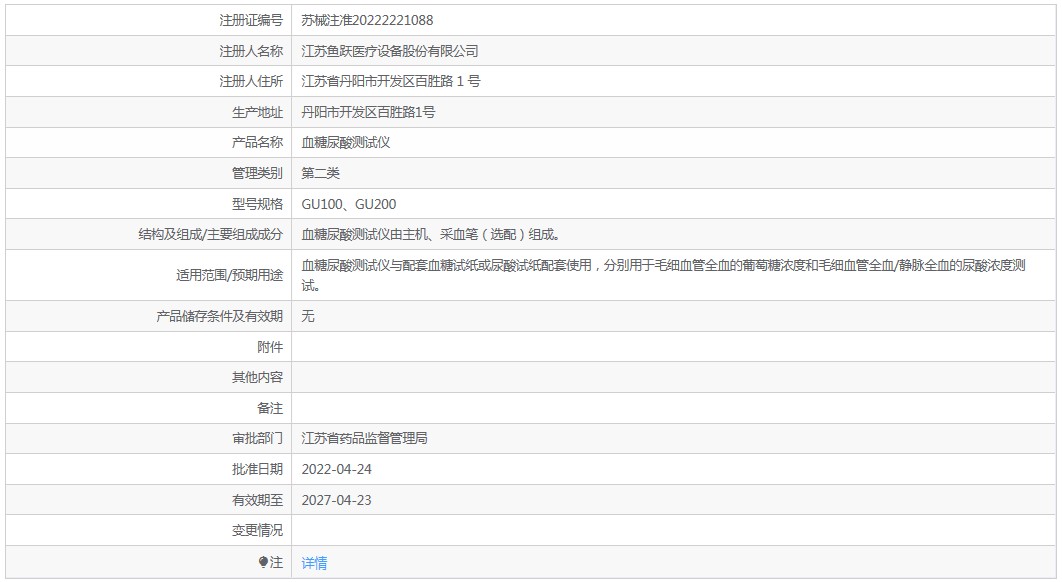
Task: Select production address 丹阳市开发区百胜路1号
Action: 368,112
